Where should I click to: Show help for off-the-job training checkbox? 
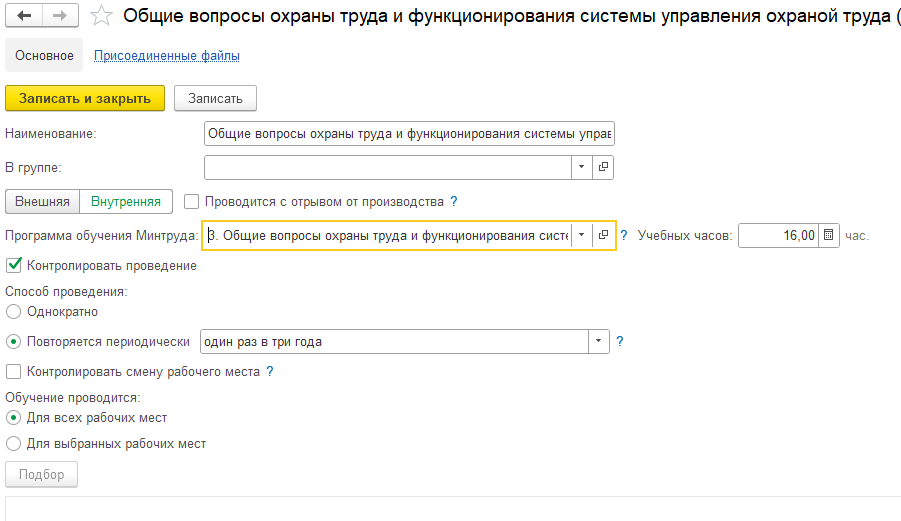[x=454, y=202]
